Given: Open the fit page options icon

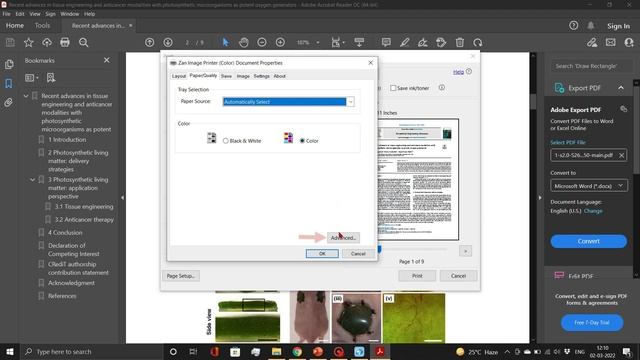Looking at the screenshot, I should coord(336,42).
